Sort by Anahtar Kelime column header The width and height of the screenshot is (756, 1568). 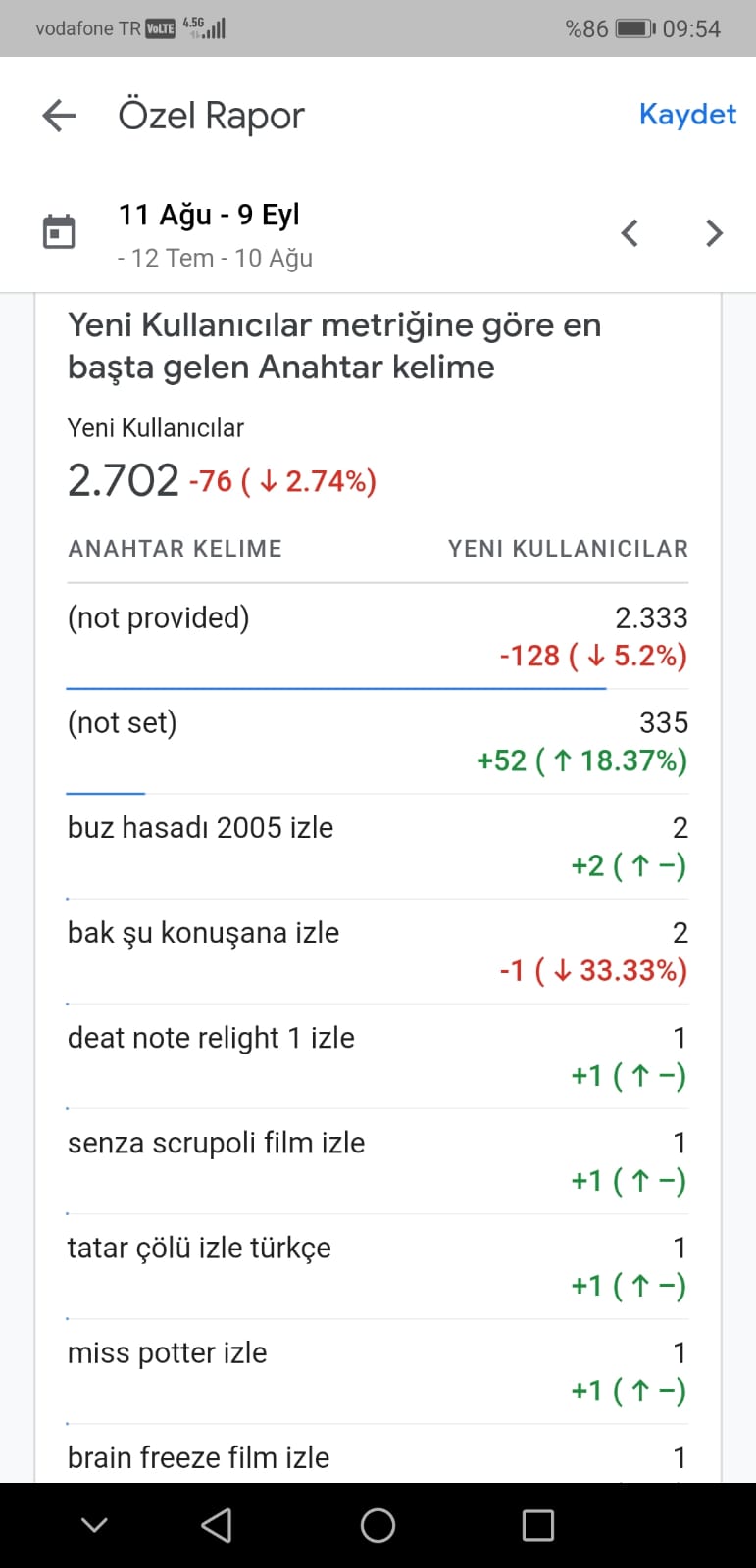click(x=175, y=549)
